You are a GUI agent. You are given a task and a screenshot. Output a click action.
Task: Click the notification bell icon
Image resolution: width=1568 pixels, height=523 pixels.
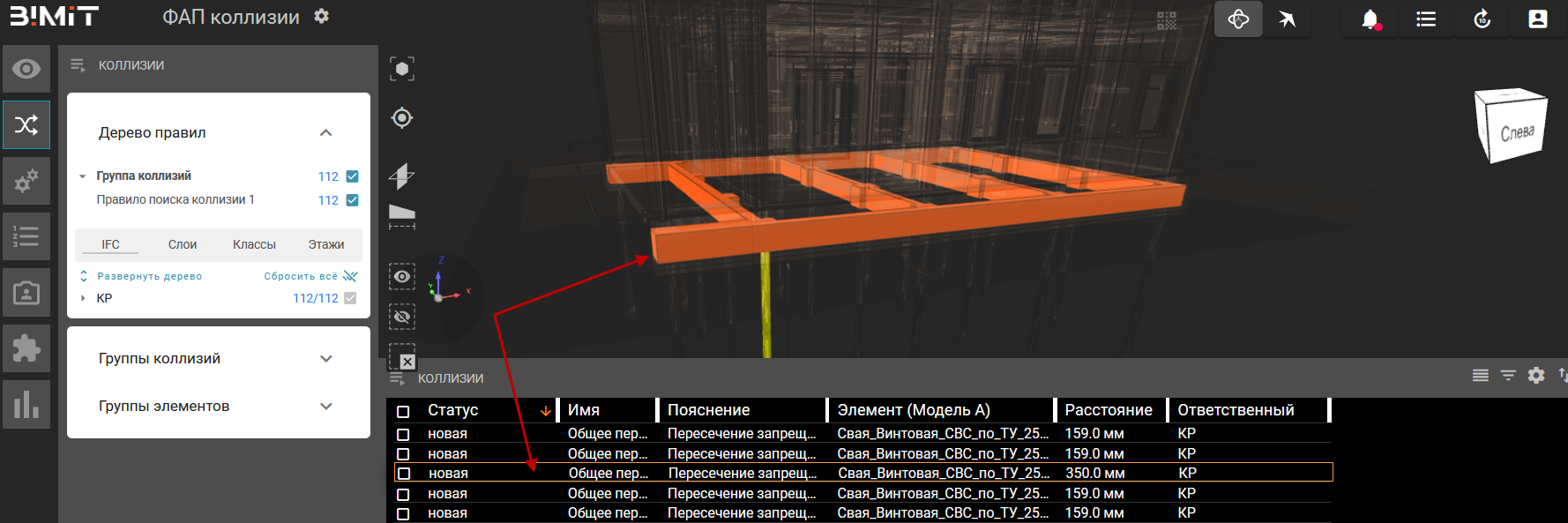[x=1370, y=19]
